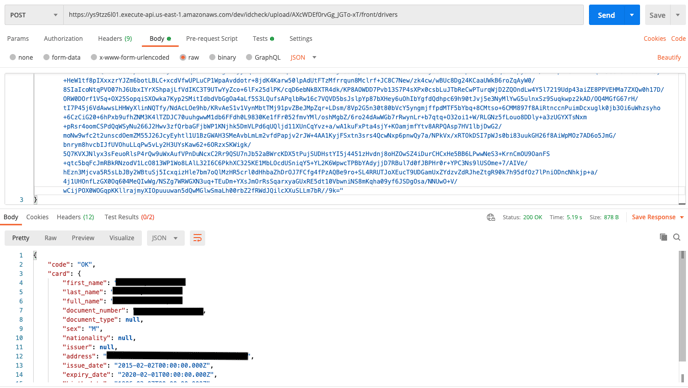Collapse the "card" object at line 3
The height and width of the screenshot is (388, 688).
coord(79,273)
